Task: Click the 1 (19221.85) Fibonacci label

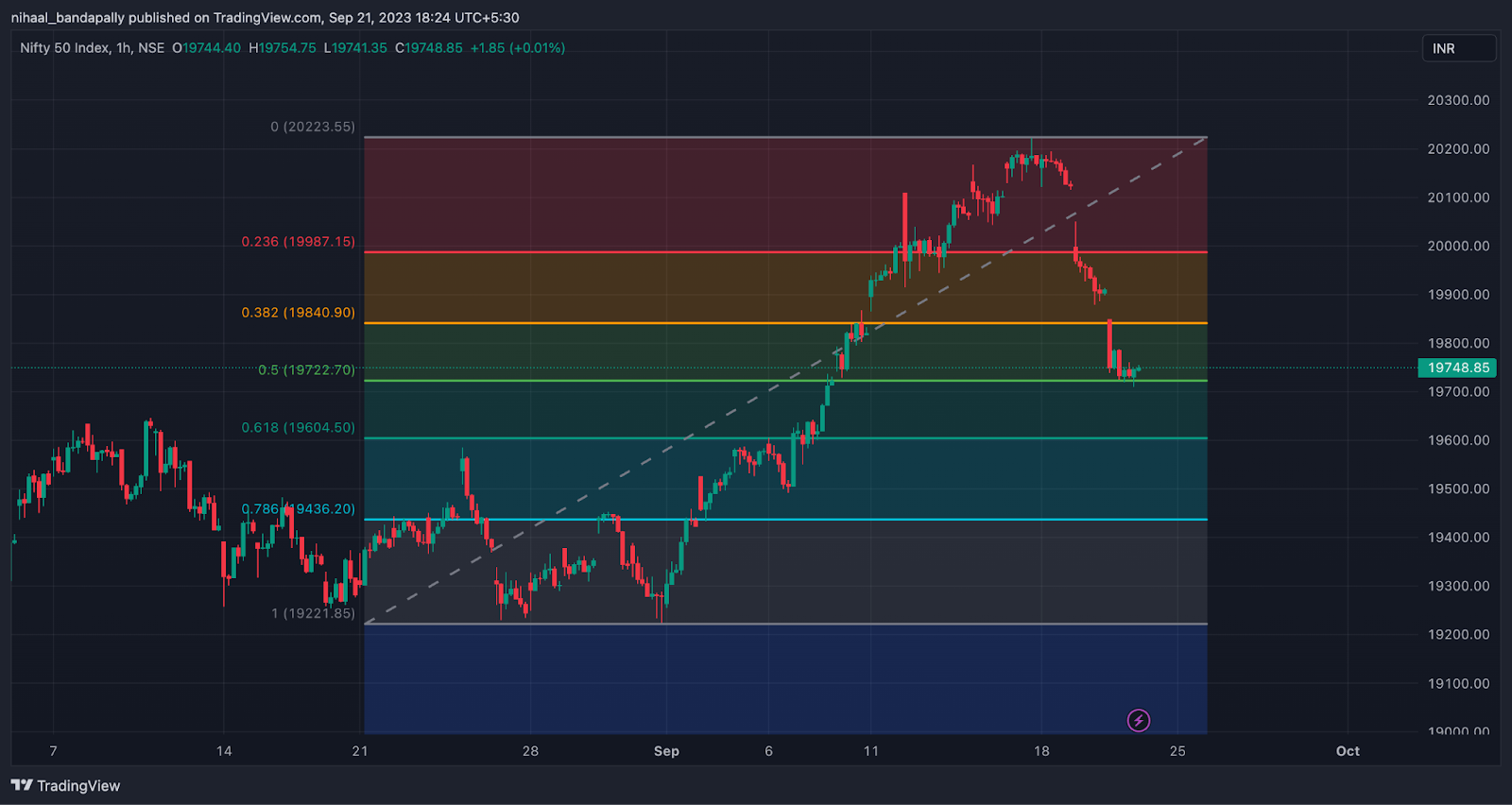Action: 314,613
